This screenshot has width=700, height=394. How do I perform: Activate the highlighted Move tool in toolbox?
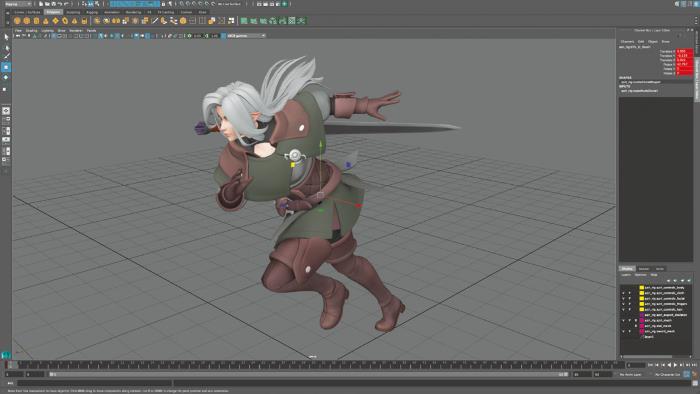[x=6, y=67]
